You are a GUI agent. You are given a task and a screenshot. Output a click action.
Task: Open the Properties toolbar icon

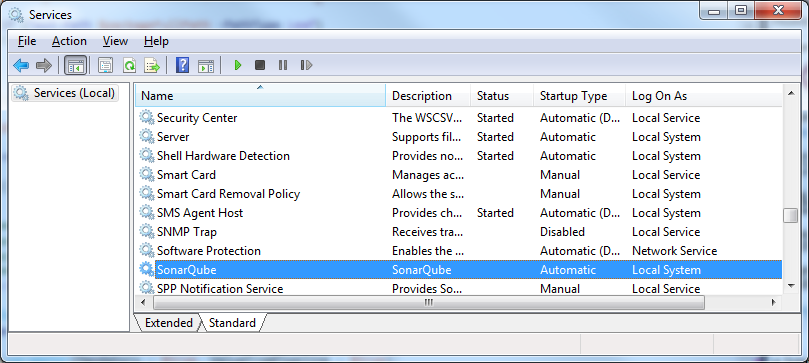(105, 65)
